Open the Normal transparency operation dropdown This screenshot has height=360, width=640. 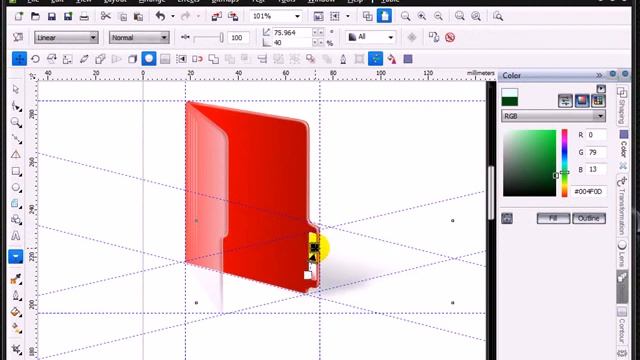point(164,38)
